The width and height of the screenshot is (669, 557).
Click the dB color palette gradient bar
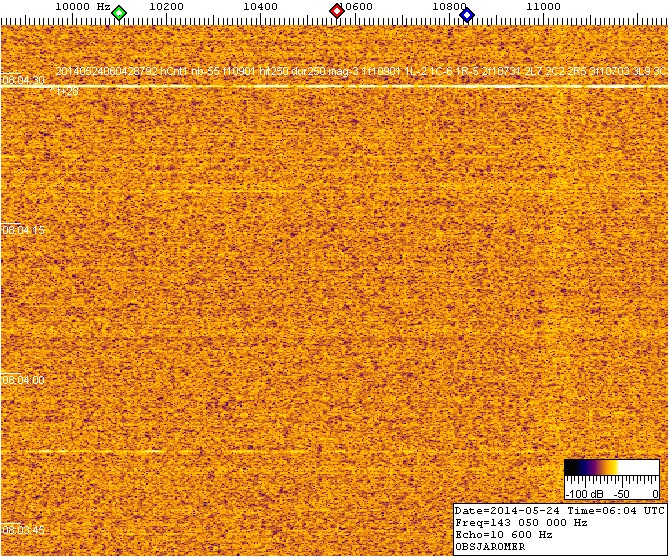611,467
